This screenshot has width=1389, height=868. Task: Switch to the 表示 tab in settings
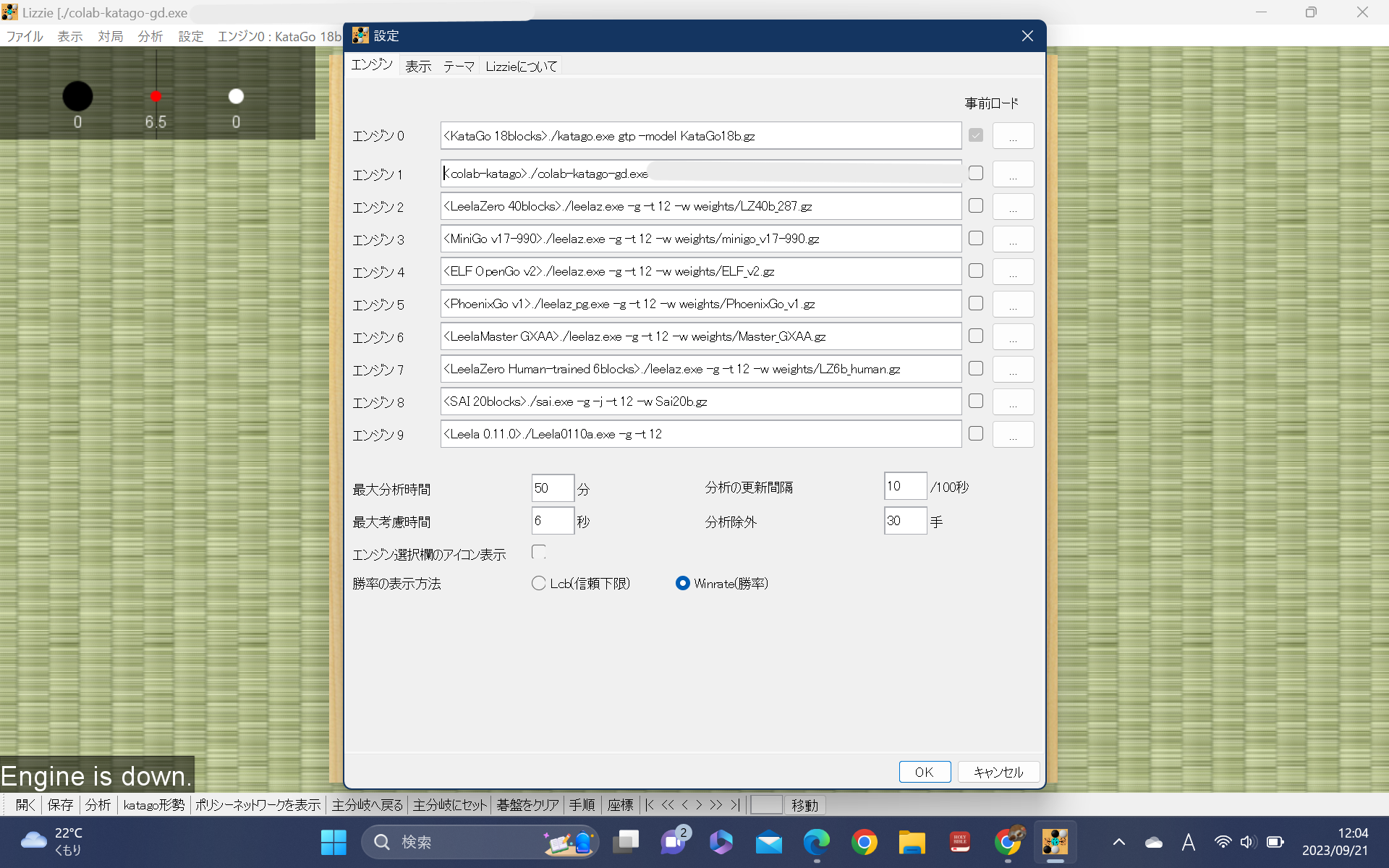pyautogui.click(x=418, y=67)
